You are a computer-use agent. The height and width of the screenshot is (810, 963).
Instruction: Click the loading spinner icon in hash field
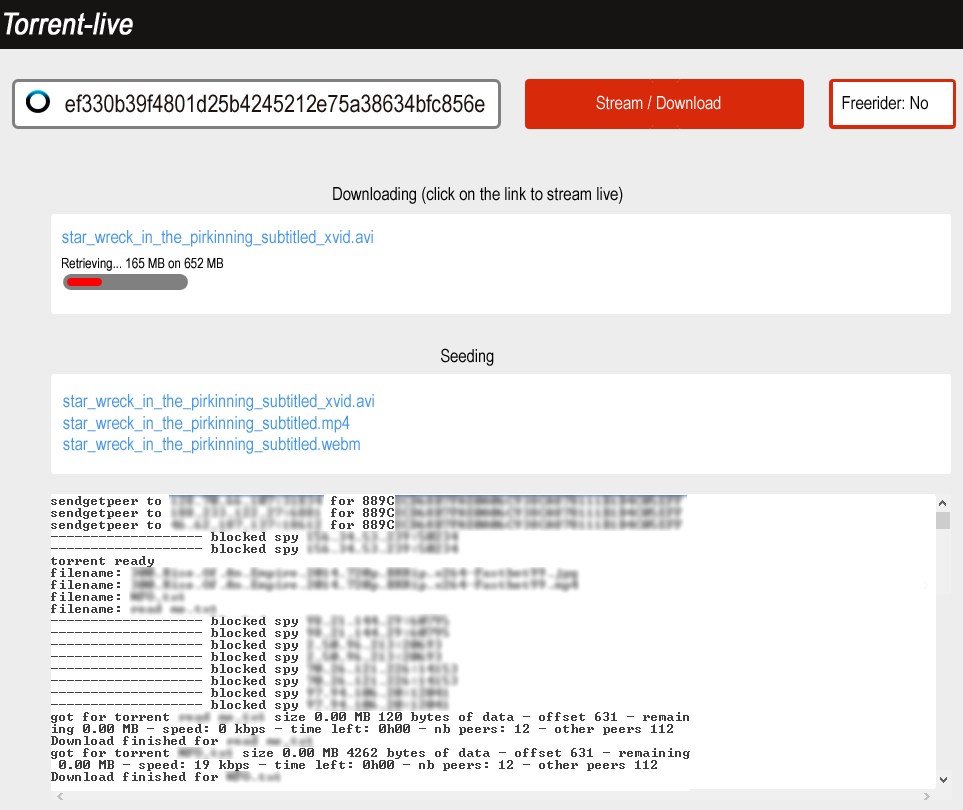pos(38,102)
